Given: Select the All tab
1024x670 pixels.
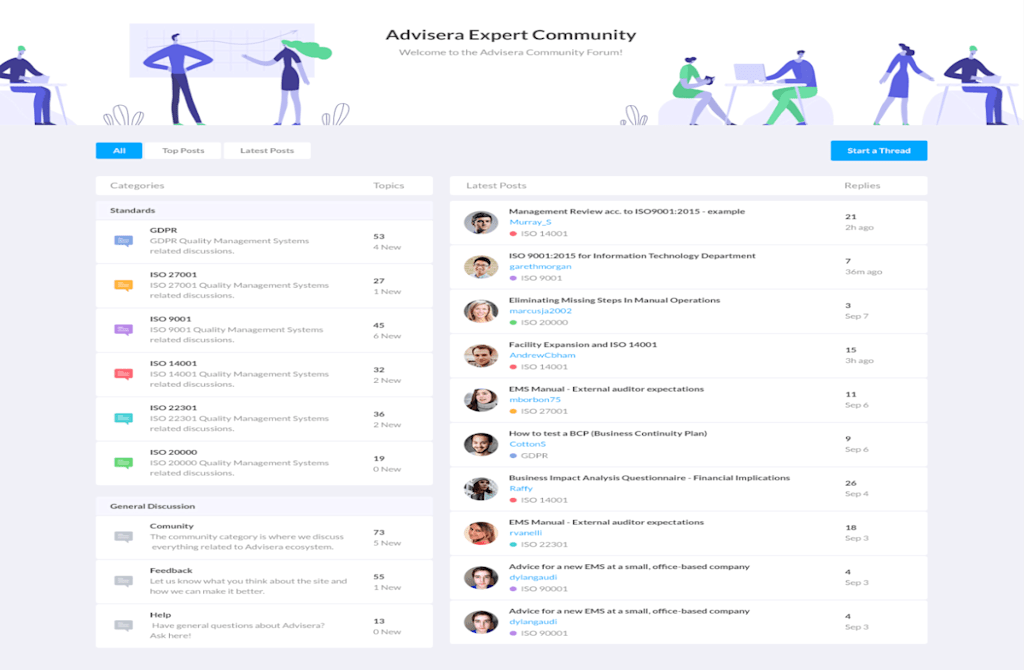Looking at the screenshot, I should (119, 151).
